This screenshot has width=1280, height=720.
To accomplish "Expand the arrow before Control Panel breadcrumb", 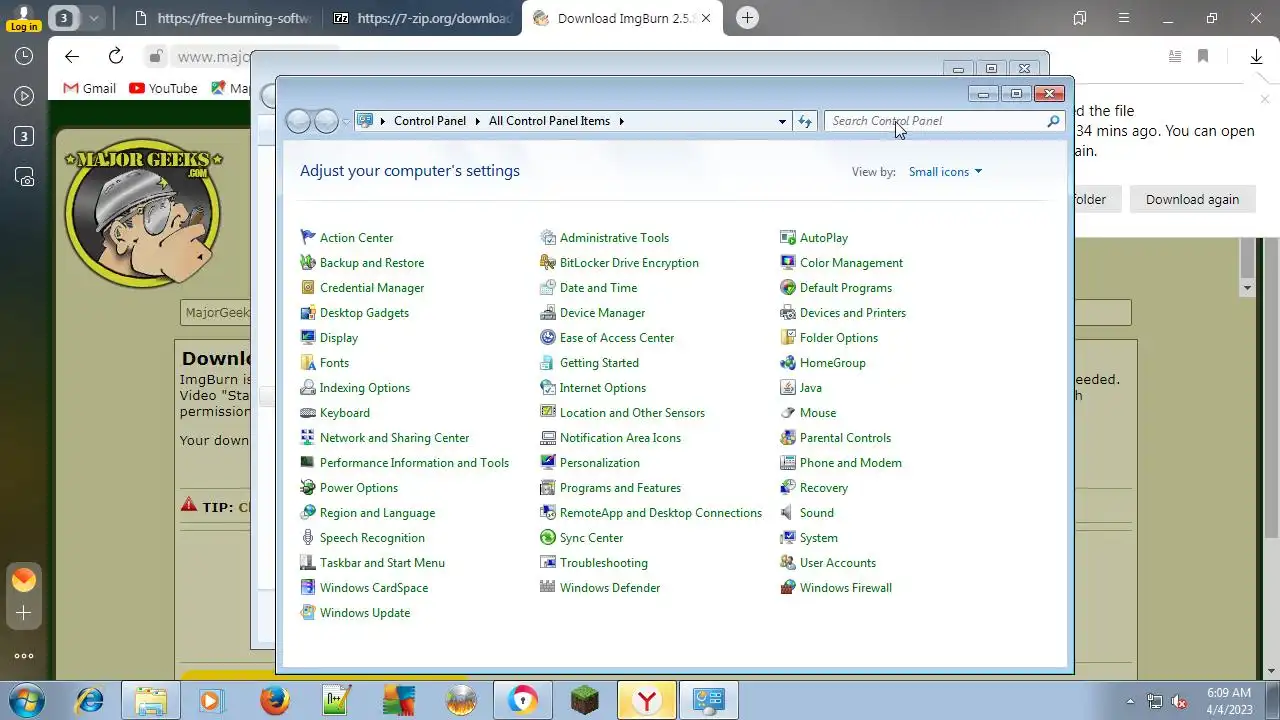I will point(383,121).
